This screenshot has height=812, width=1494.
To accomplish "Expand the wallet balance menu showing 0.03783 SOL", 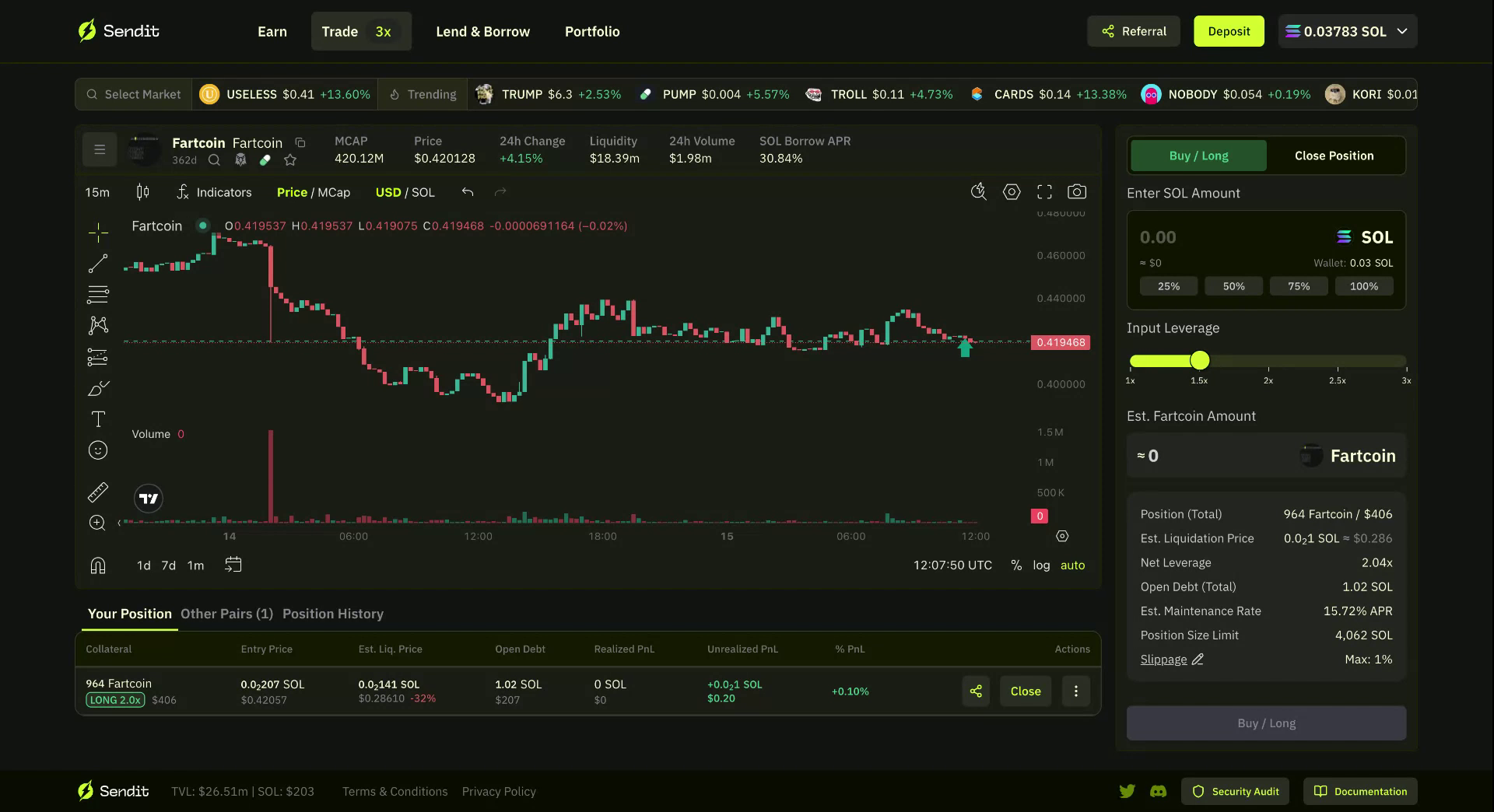I will coord(1347,31).
